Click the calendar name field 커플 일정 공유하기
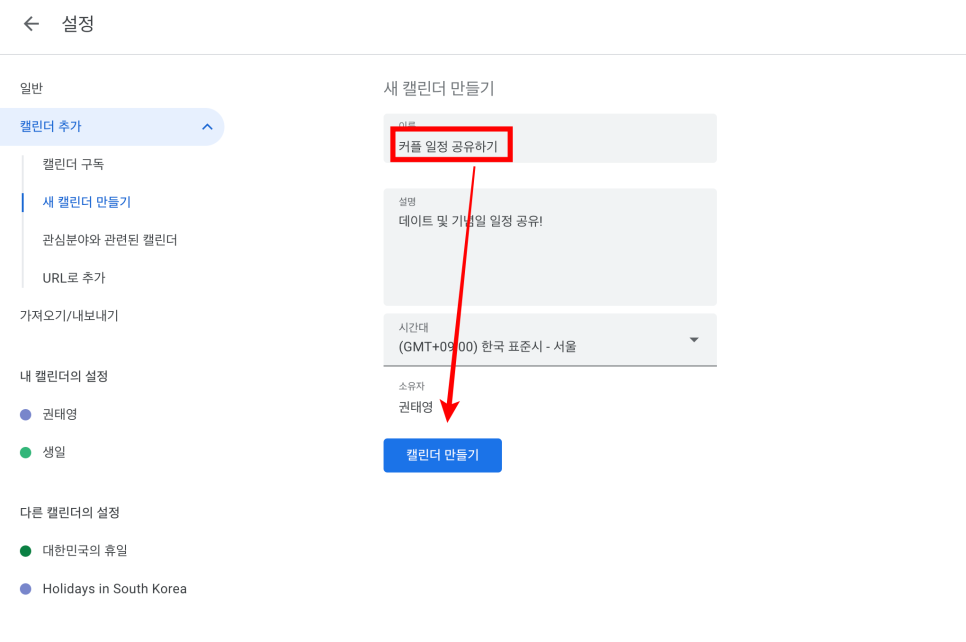Viewport: 966px width, 642px height. 550,139
